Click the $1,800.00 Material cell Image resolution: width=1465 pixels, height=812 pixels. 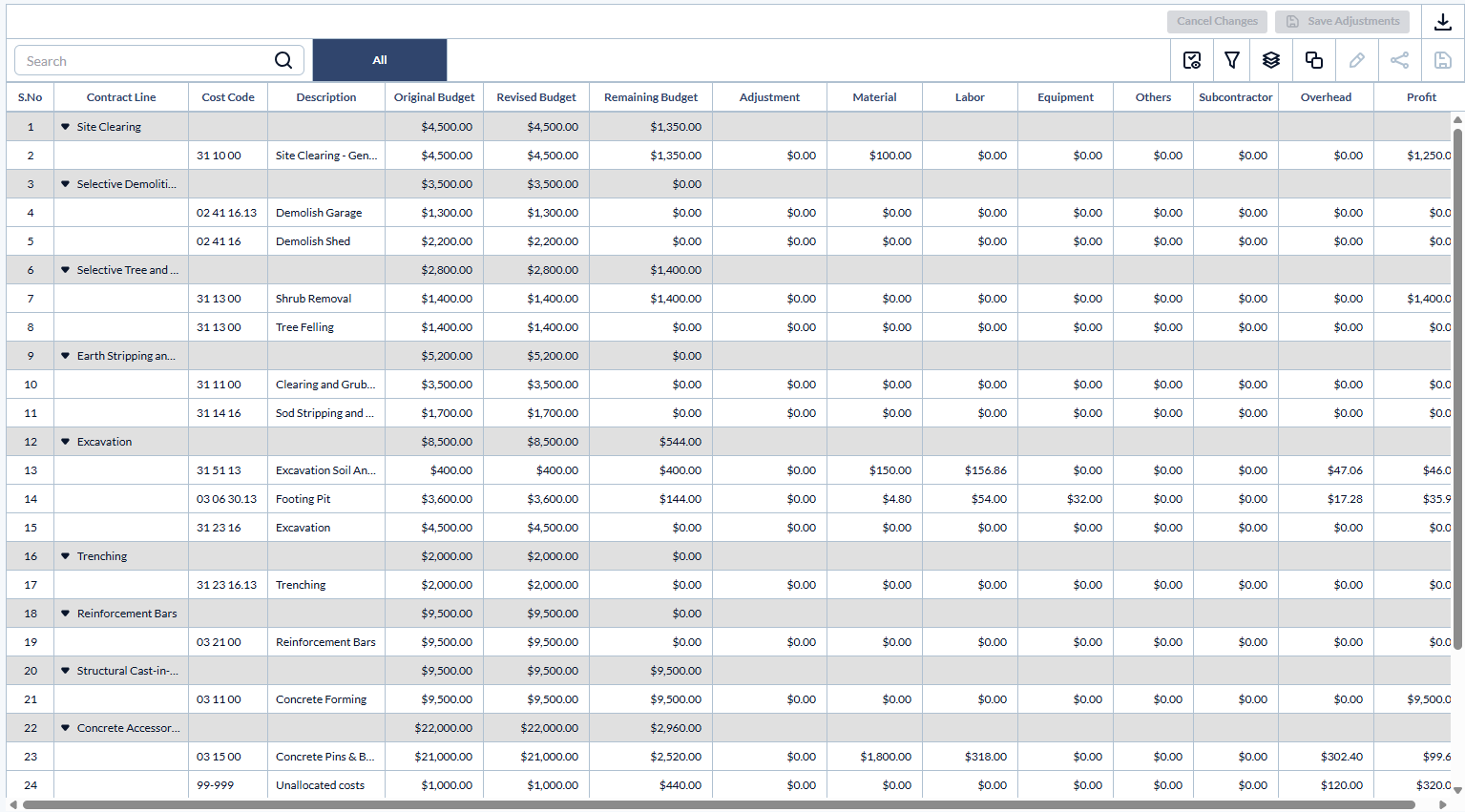click(x=874, y=757)
